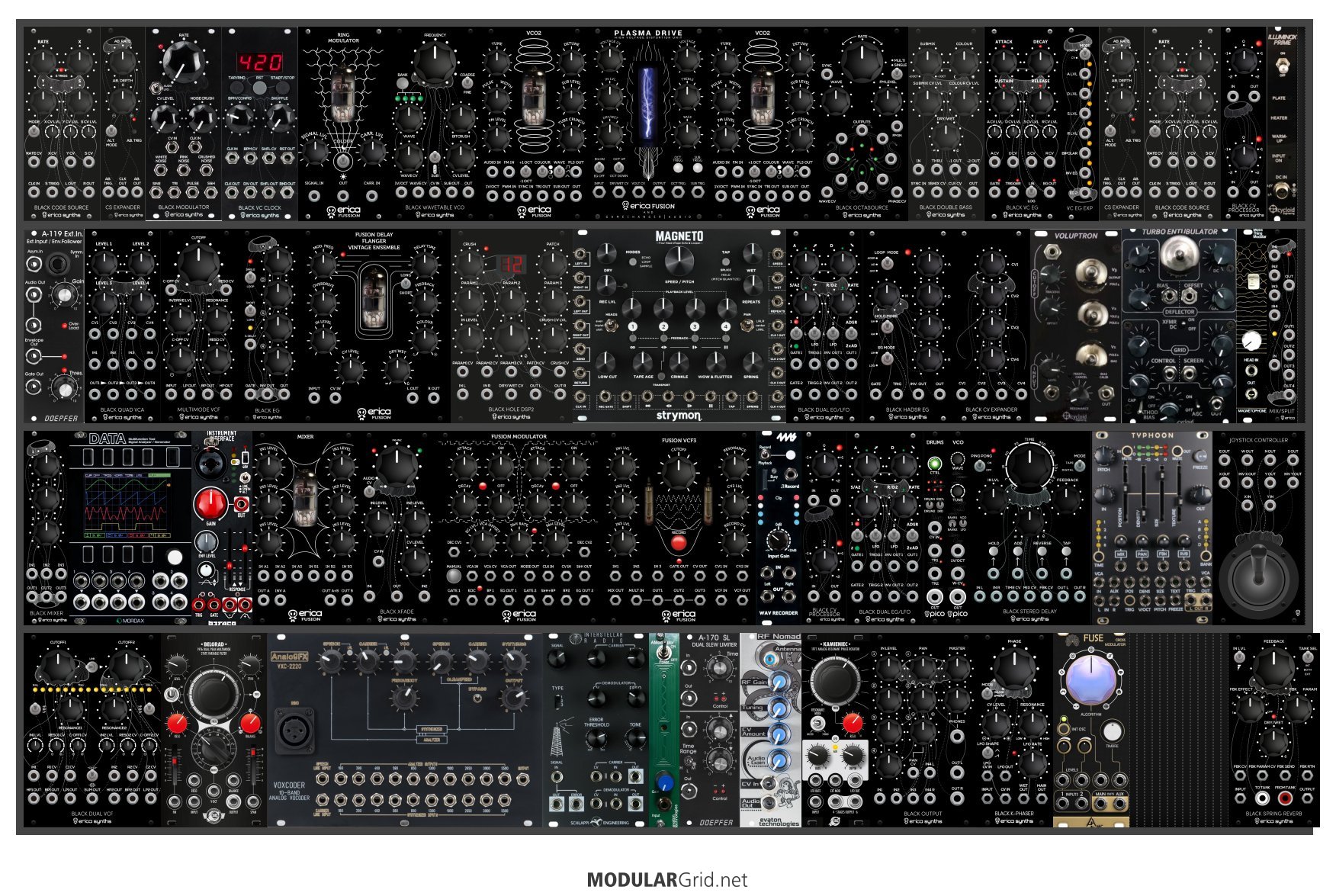Screen dimensions: 1336x896
Task: Click the 420 tempo display on Black VC Clock
Action: (x=259, y=61)
